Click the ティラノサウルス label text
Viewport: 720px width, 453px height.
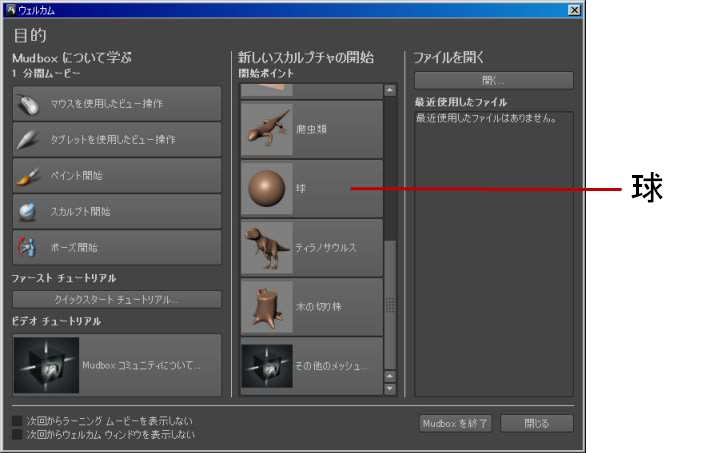[326, 247]
